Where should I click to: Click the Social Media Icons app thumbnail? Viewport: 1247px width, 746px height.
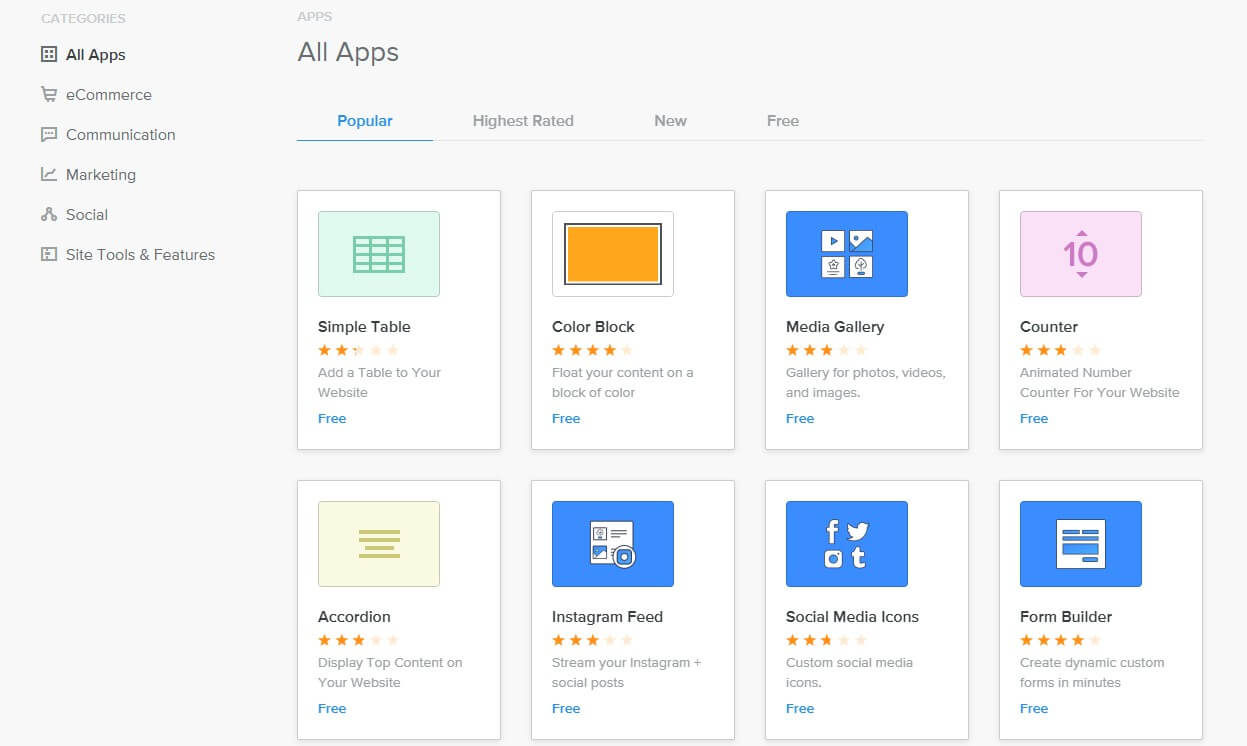846,544
